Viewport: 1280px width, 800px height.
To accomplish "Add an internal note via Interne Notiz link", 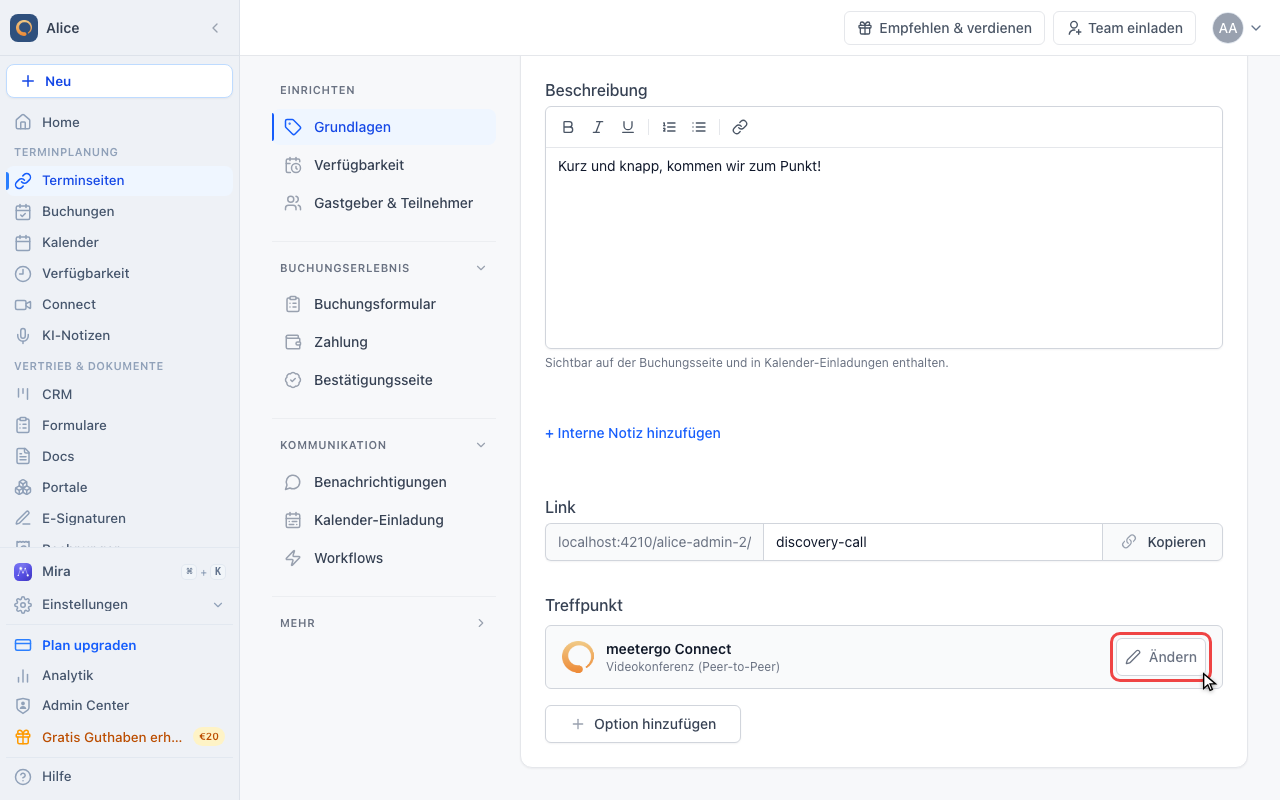I will (633, 433).
